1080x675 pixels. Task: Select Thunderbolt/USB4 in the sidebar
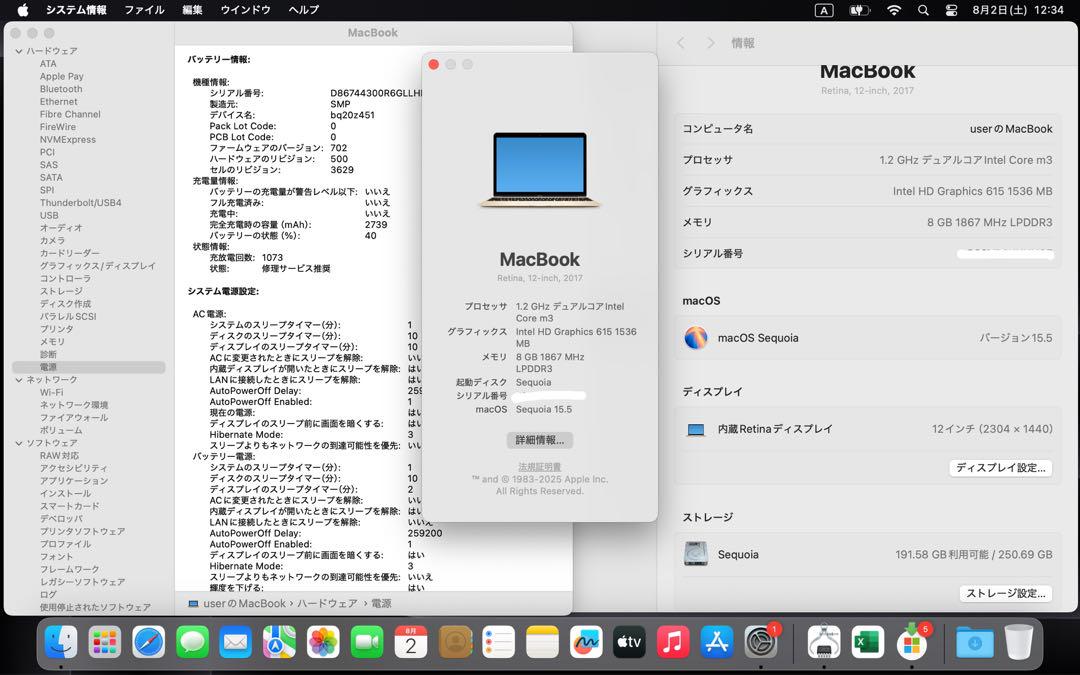[x=81, y=202]
